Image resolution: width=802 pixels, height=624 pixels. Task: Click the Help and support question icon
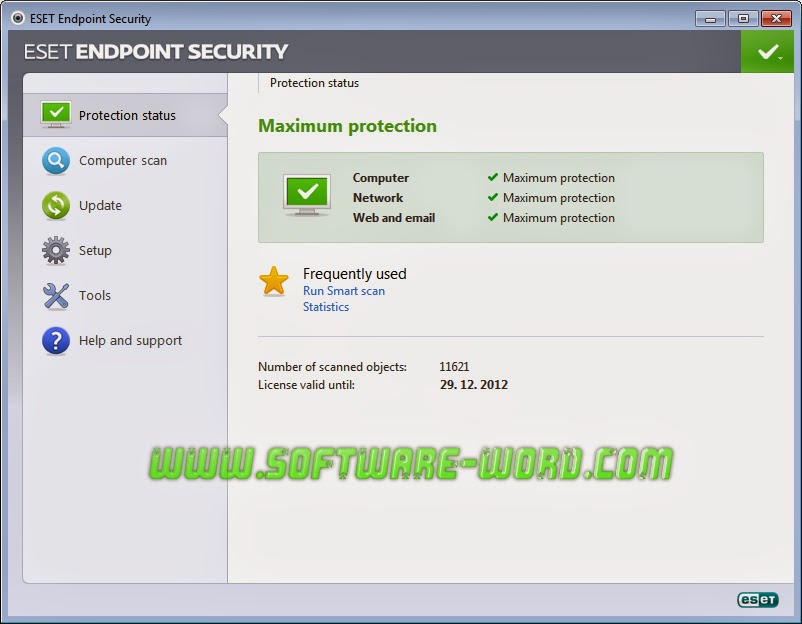(x=56, y=341)
